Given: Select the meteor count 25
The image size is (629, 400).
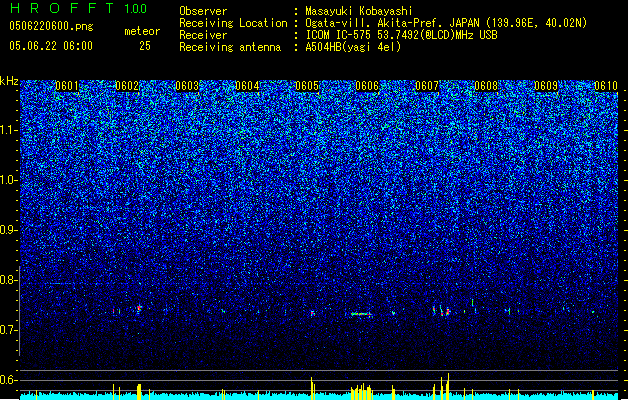Looking at the screenshot, I should point(145,46).
